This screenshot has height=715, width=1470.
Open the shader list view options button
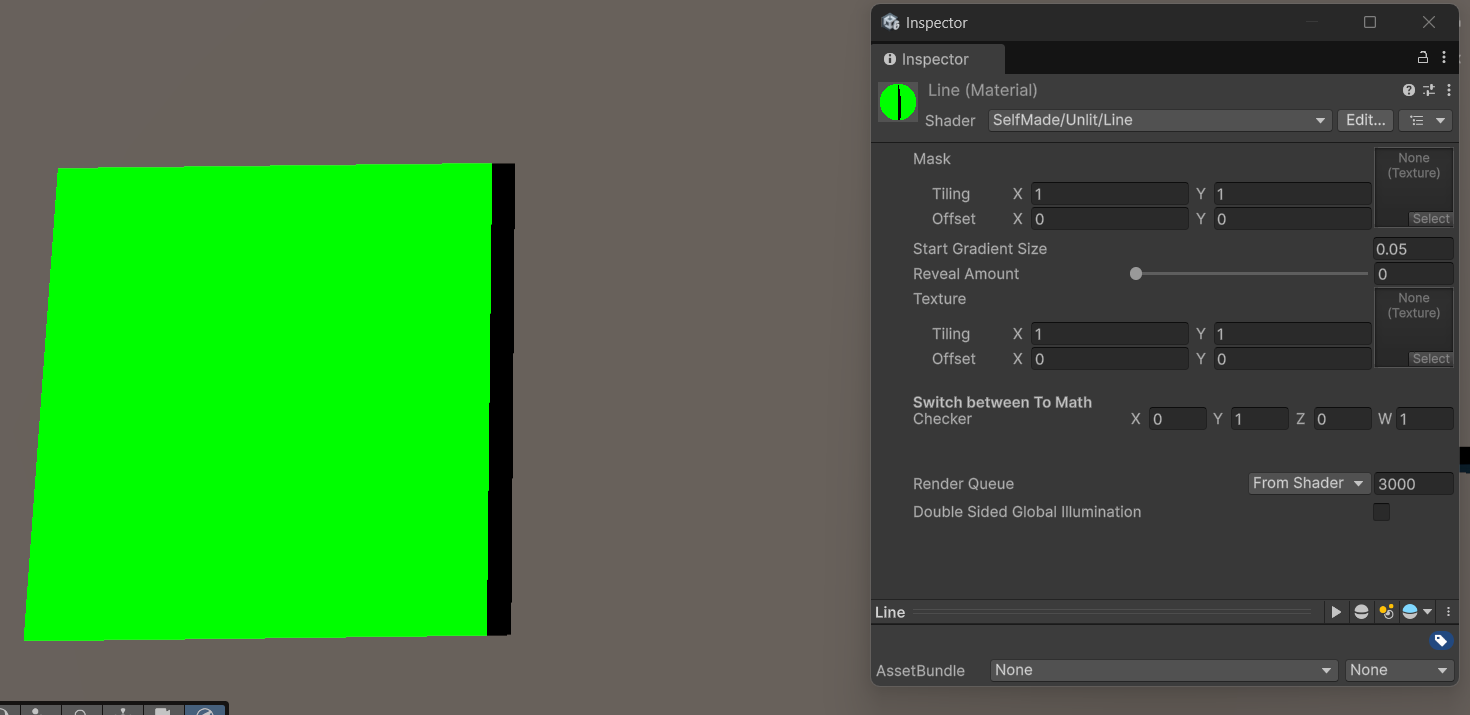pos(1425,120)
